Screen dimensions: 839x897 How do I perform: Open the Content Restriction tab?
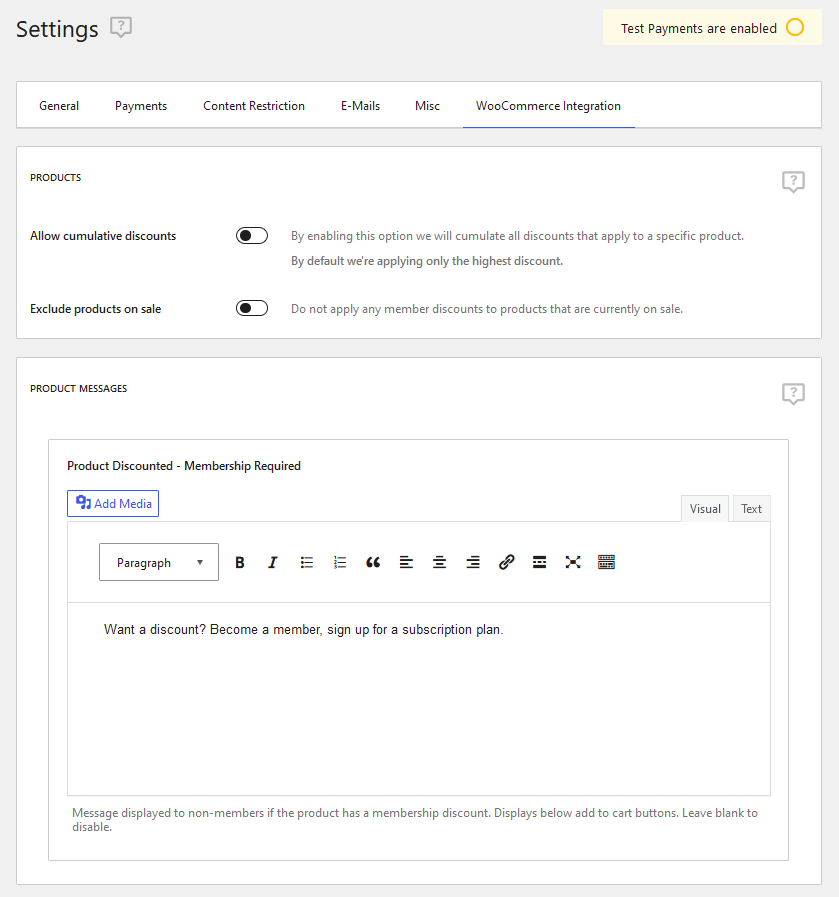point(254,106)
